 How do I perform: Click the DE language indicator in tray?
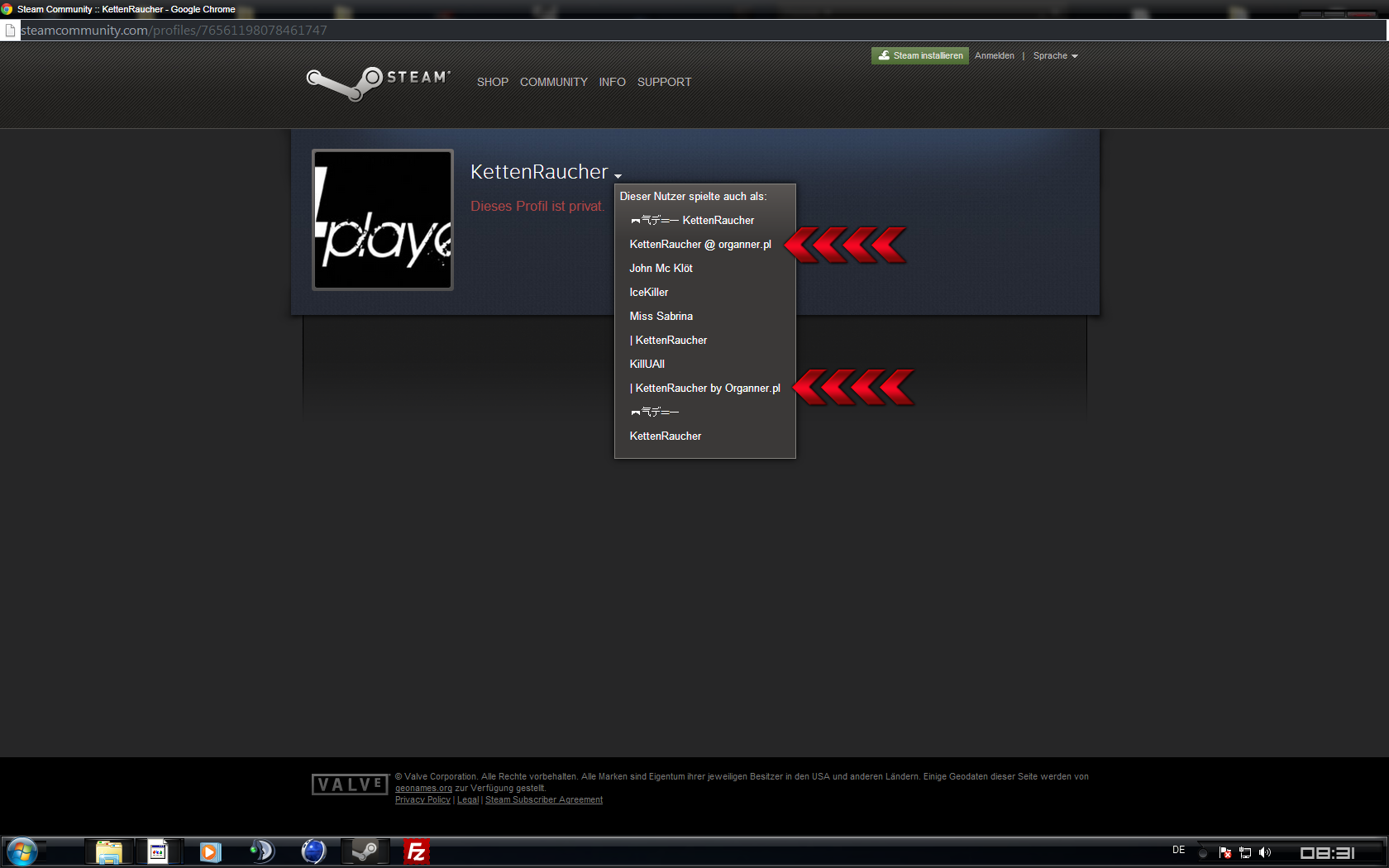click(1178, 850)
